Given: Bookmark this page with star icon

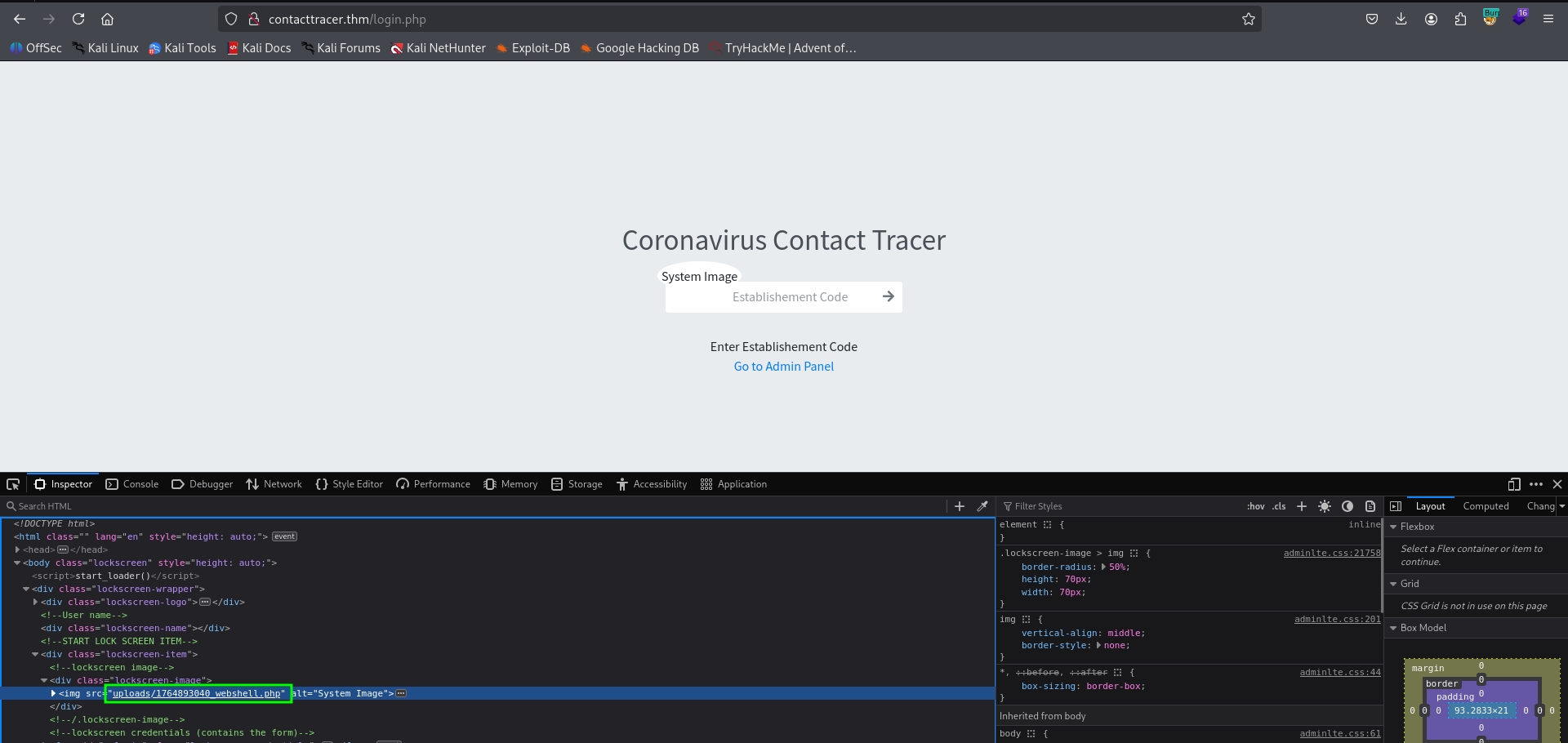Looking at the screenshot, I should 1249,20.
